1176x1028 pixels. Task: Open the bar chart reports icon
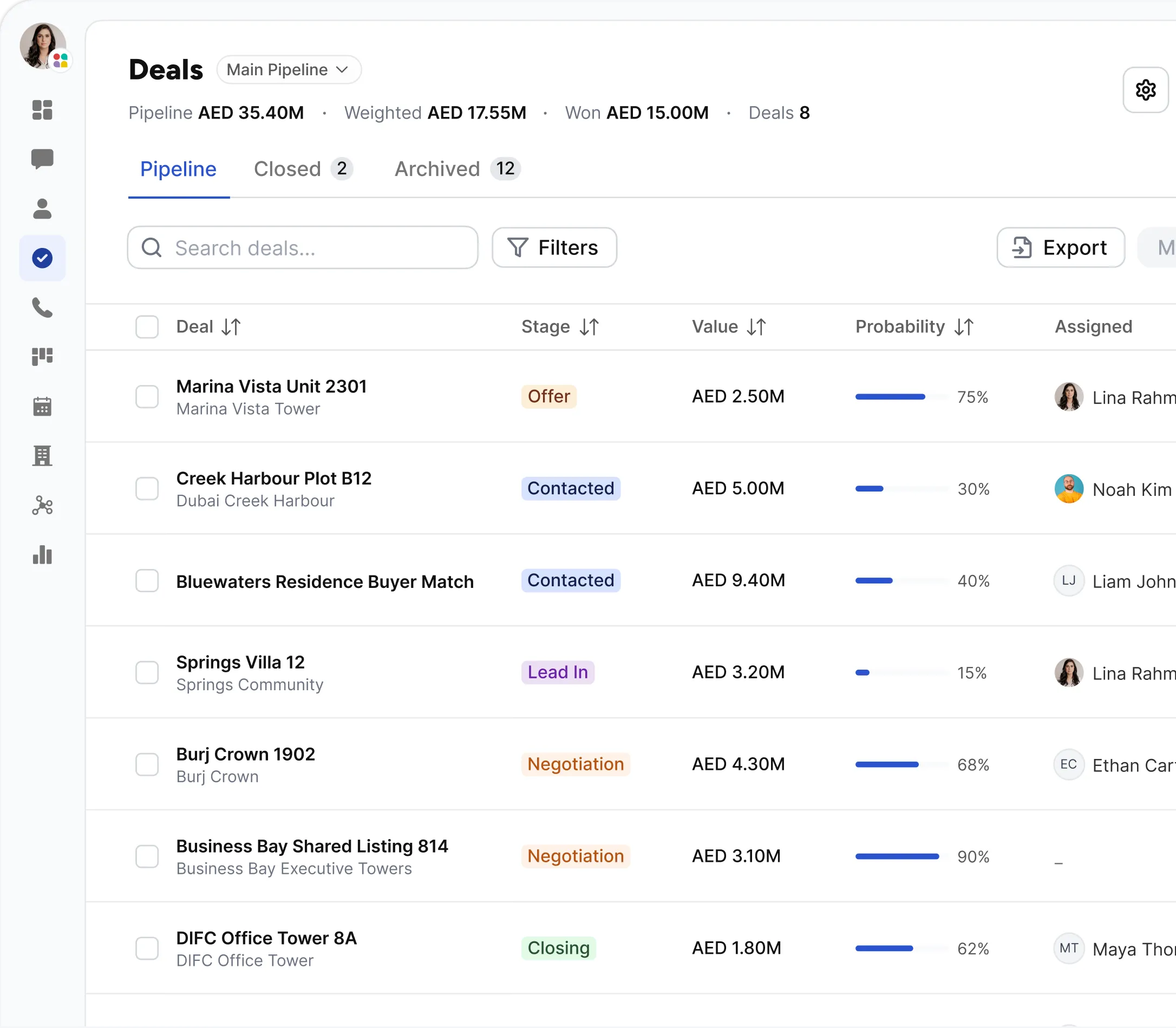[x=42, y=555]
